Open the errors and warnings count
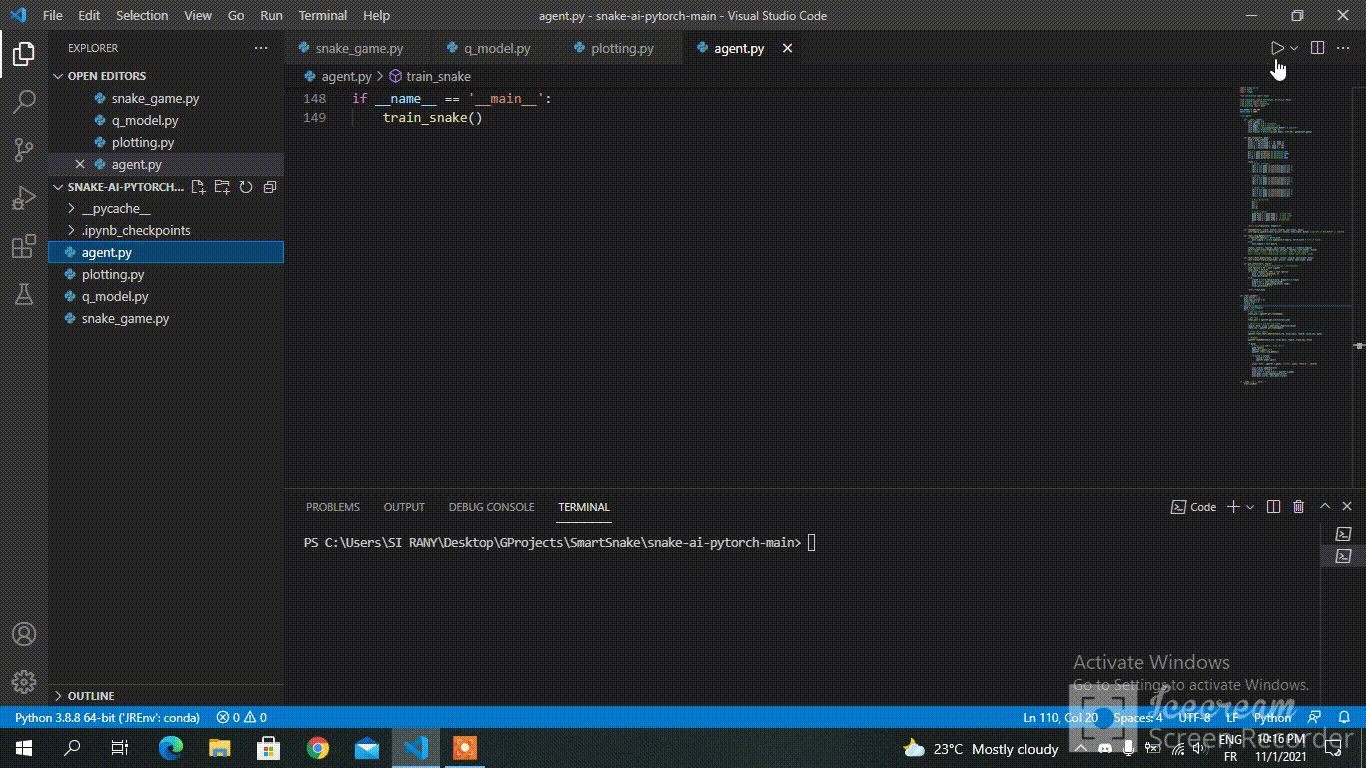Image resolution: width=1366 pixels, height=768 pixels. [242, 718]
